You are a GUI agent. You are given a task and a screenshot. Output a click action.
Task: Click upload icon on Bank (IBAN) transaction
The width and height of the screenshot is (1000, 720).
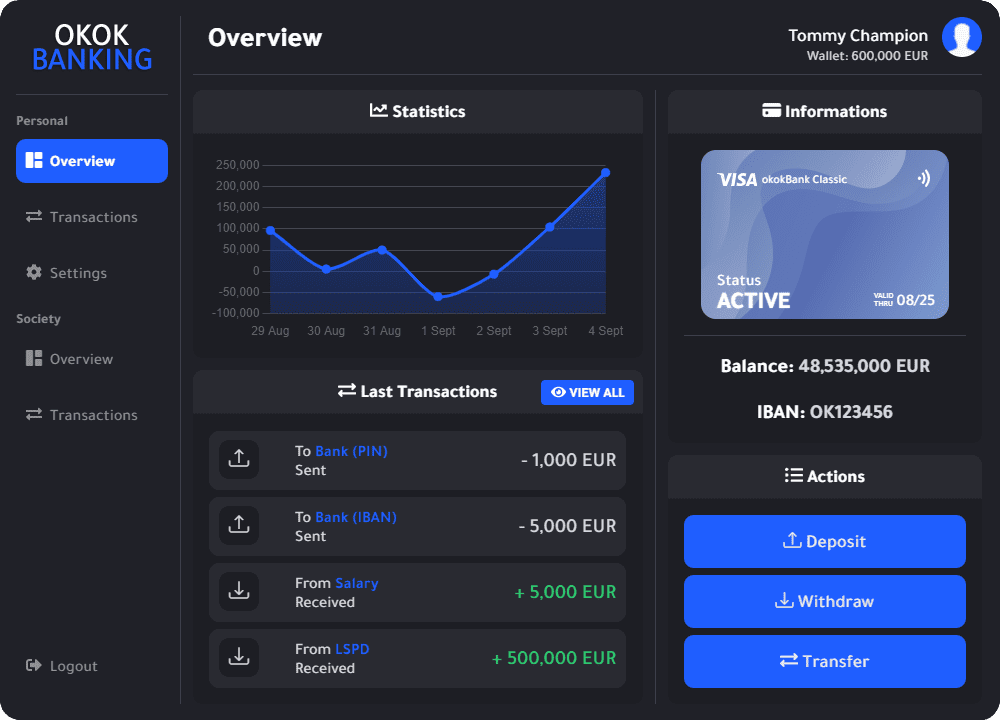coord(239,526)
